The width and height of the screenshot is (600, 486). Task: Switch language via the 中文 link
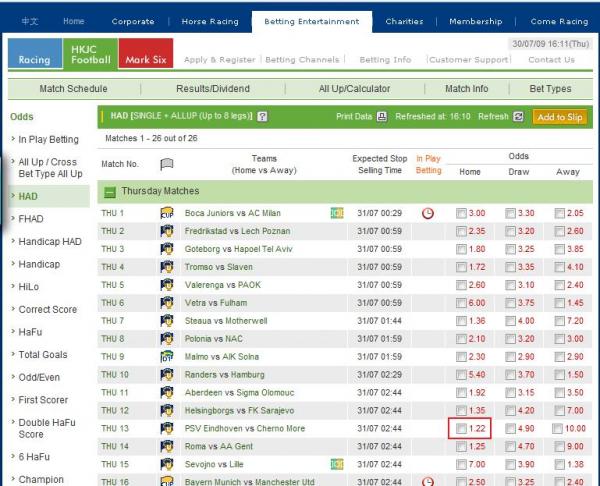tap(31, 21)
